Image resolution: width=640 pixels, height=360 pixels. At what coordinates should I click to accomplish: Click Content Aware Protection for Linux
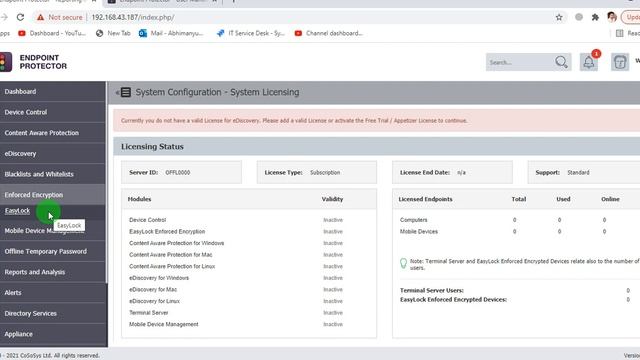point(249,267)
